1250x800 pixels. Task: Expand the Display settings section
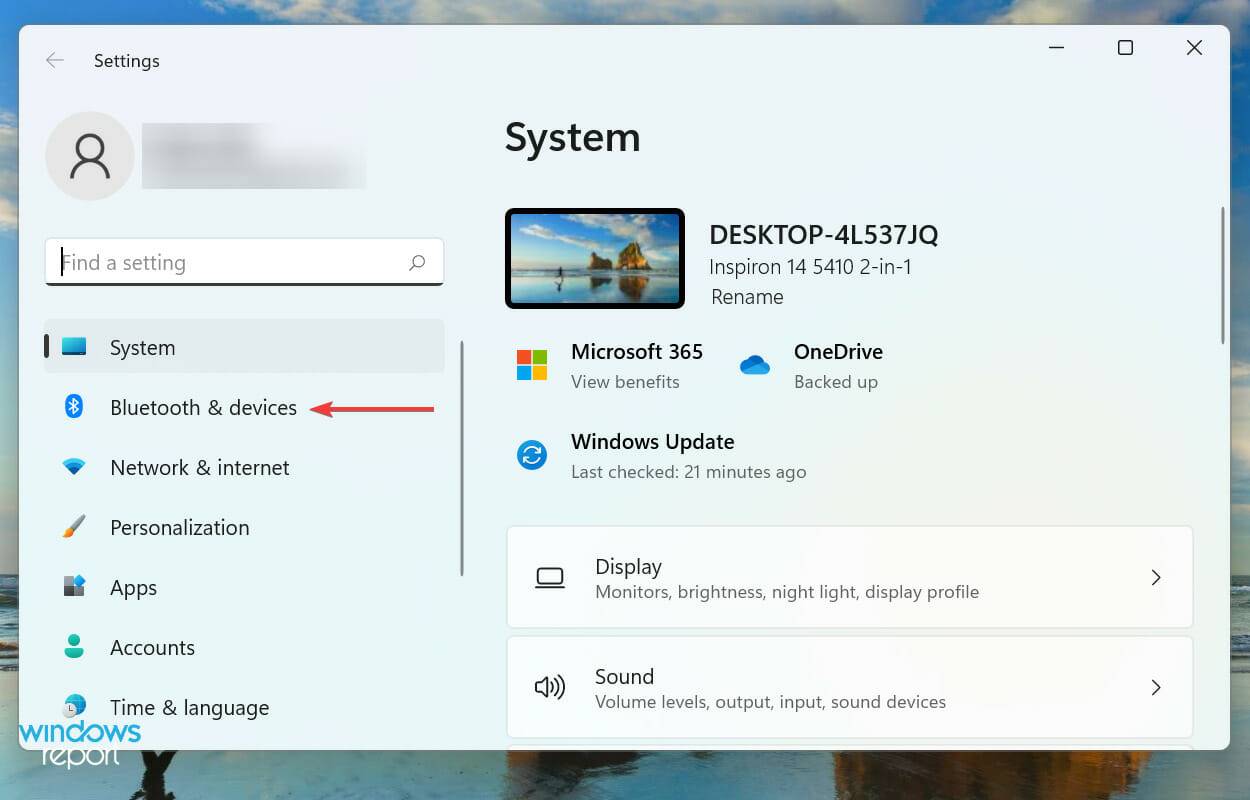tap(849, 577)
